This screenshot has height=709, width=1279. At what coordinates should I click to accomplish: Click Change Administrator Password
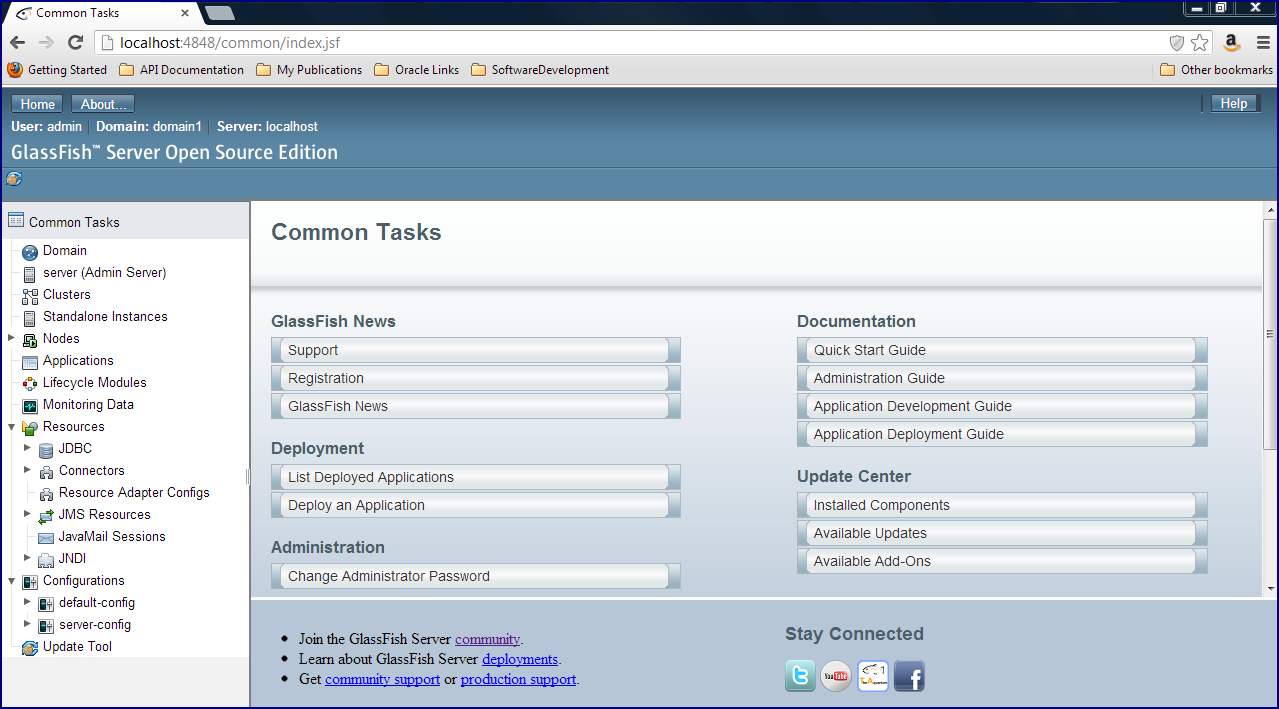[476, 576]
